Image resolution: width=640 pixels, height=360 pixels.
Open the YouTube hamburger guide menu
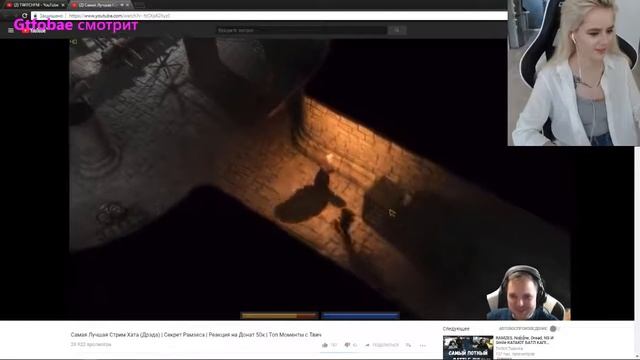[x=11, y=30]
